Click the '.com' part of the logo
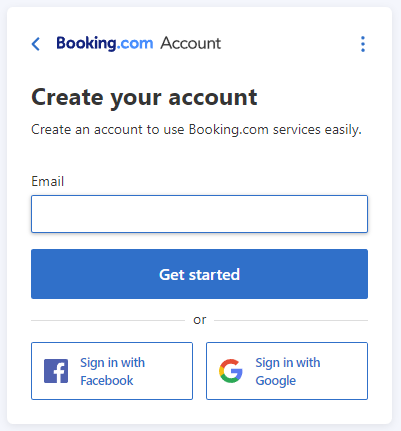Image resolution: width=401 pixels, height=431 pixels. click(135, 44)
